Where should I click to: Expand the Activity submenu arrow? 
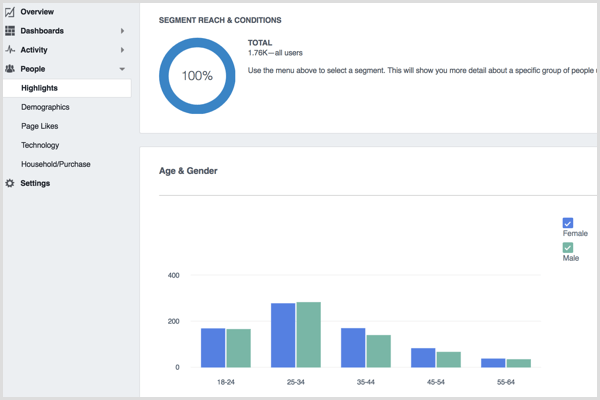[122, 50]
